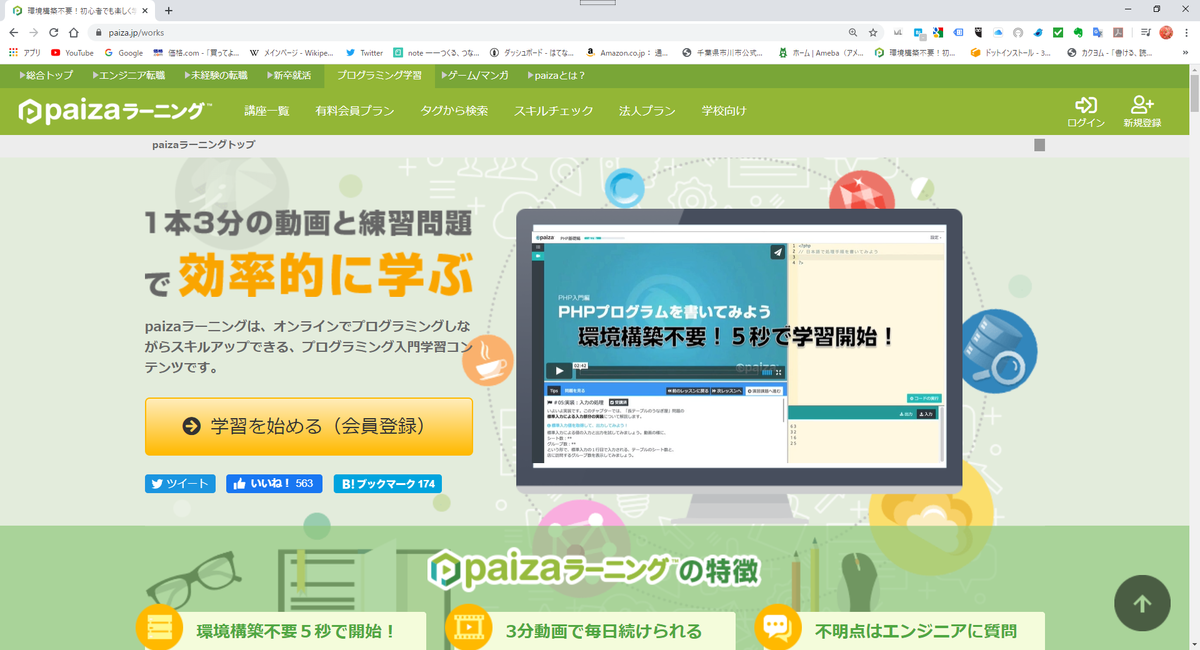Viewport: 1200px width, 650px height.
Task: Open the アプリ apps grid shortcut
Action: [x=25, y=52]
